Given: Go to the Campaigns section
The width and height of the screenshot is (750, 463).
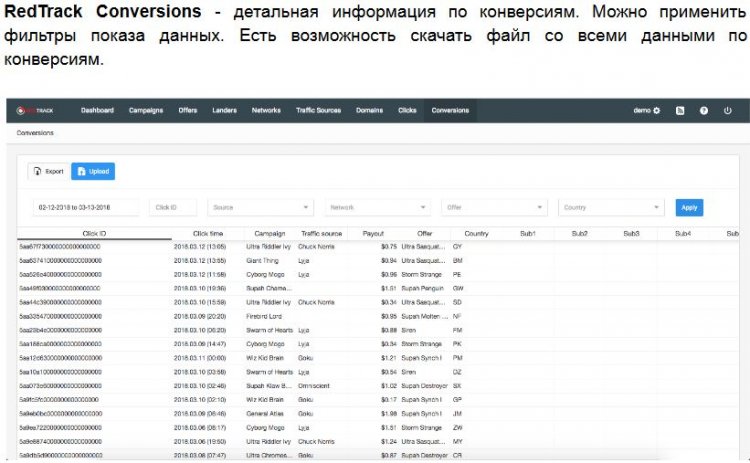Looking at the screenshot, I should 146,110.
